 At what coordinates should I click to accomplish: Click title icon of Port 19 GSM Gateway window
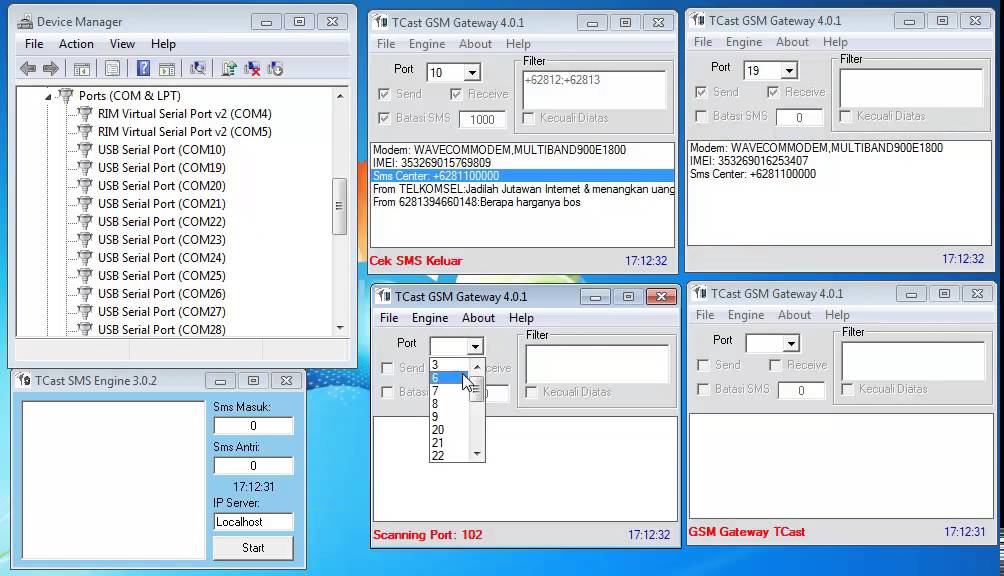click(698, 20)
